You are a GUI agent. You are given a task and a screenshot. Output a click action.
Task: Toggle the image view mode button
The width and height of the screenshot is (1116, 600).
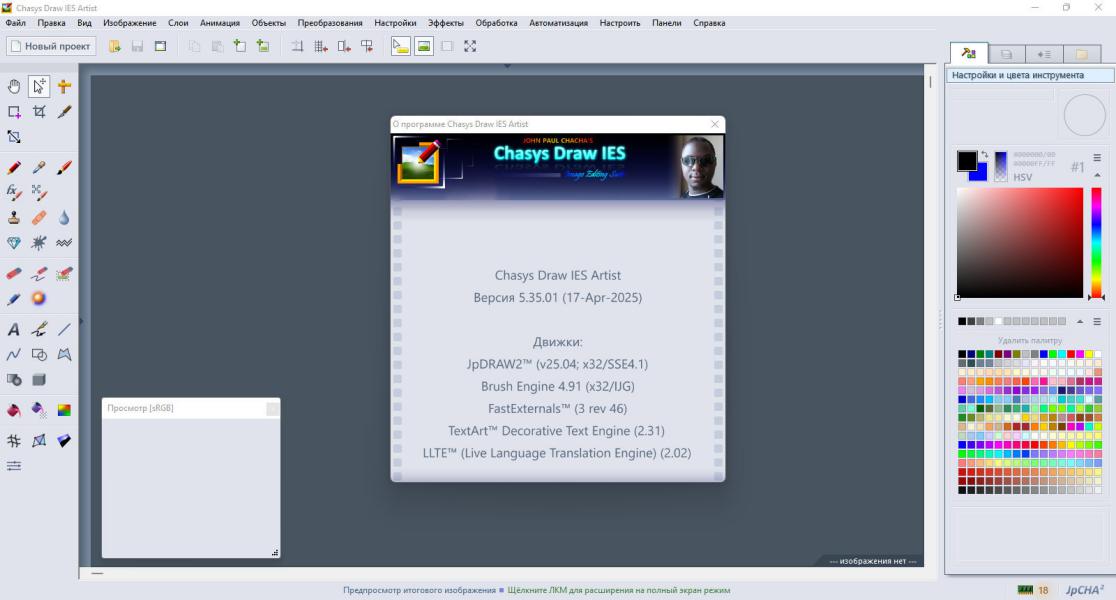tap(423, 46)
